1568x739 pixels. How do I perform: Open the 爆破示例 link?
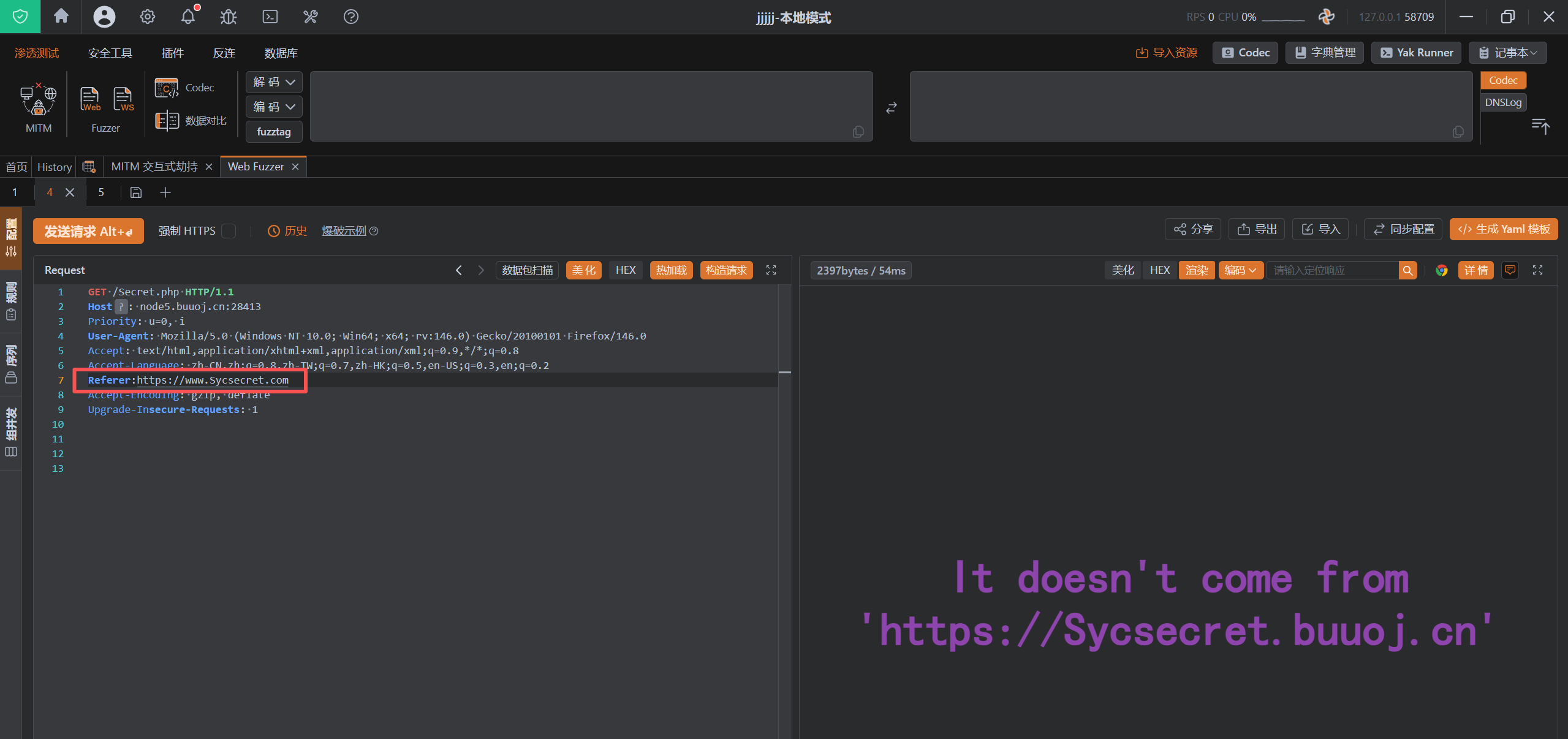pos(344,231)
